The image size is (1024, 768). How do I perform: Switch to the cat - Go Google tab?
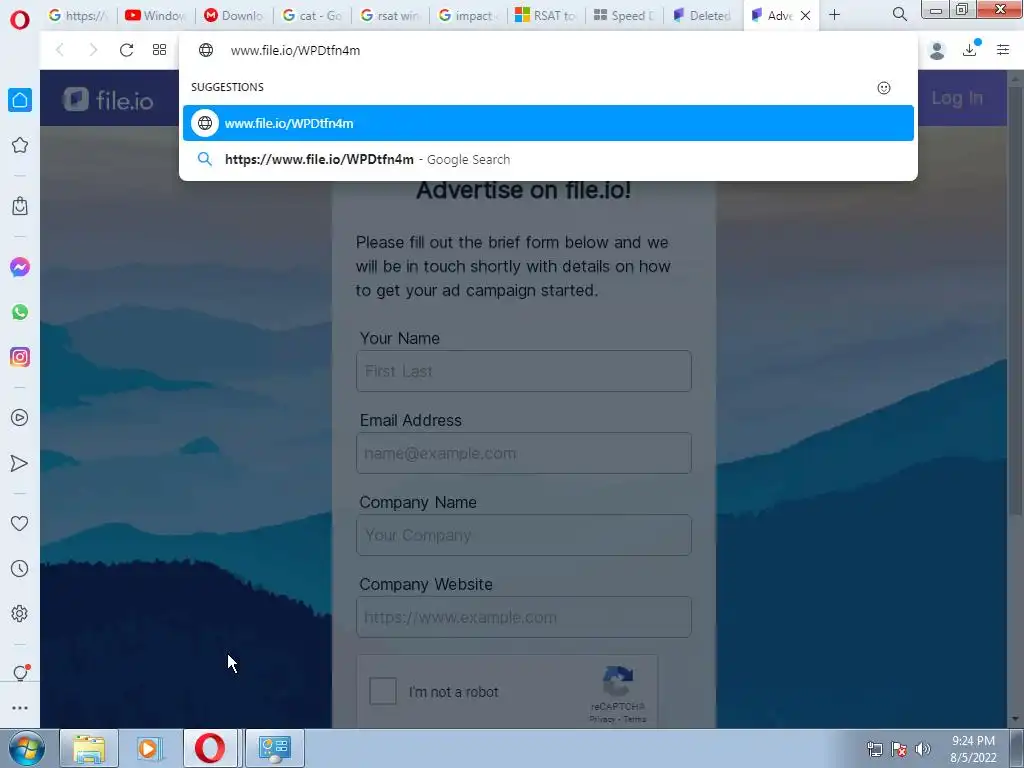312,15
